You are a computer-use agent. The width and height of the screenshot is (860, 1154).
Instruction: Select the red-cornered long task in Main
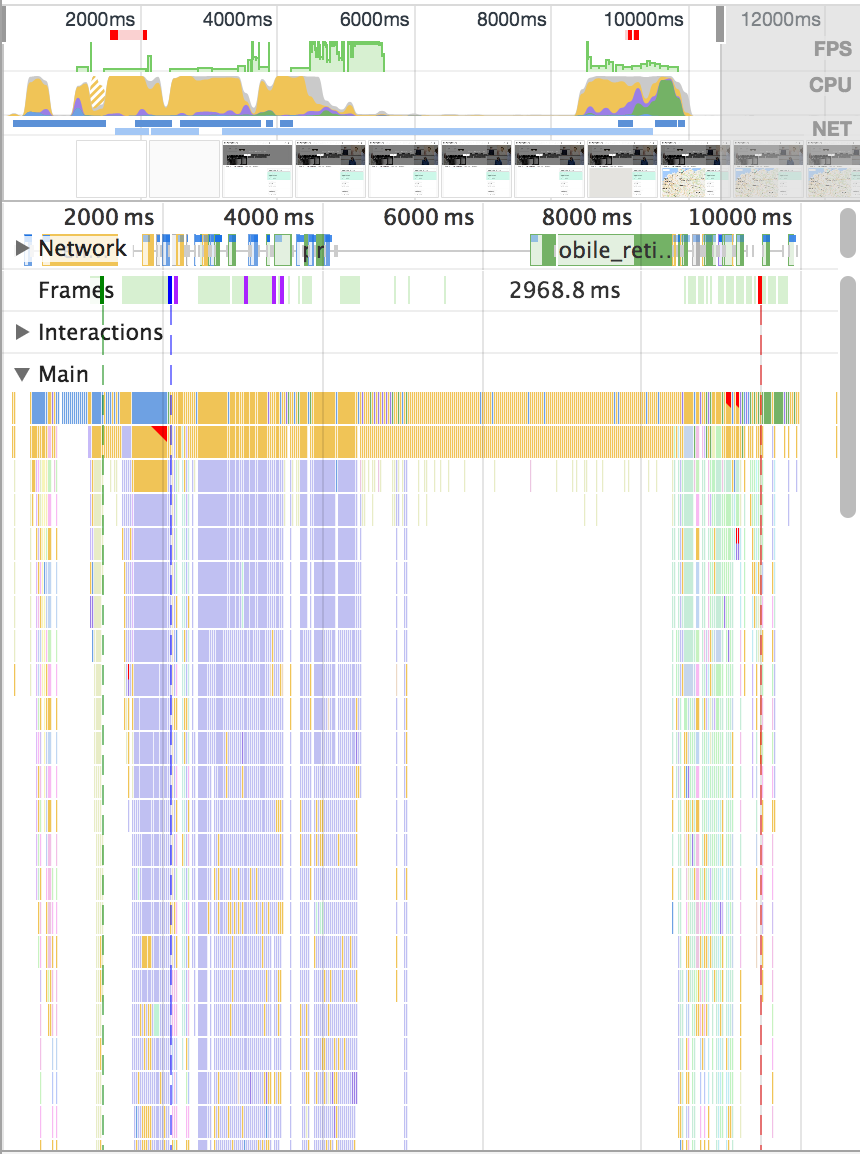click(x=150, y=442)
